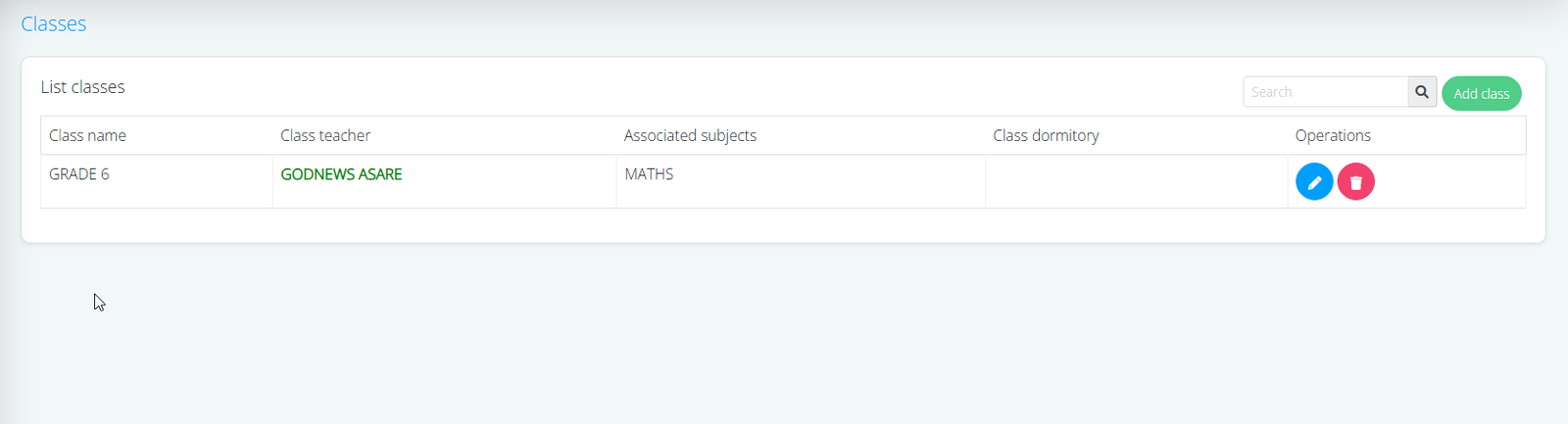Click the Operations column header
Viewport: 1568px width, 424px height.
tap(1333, 135)
